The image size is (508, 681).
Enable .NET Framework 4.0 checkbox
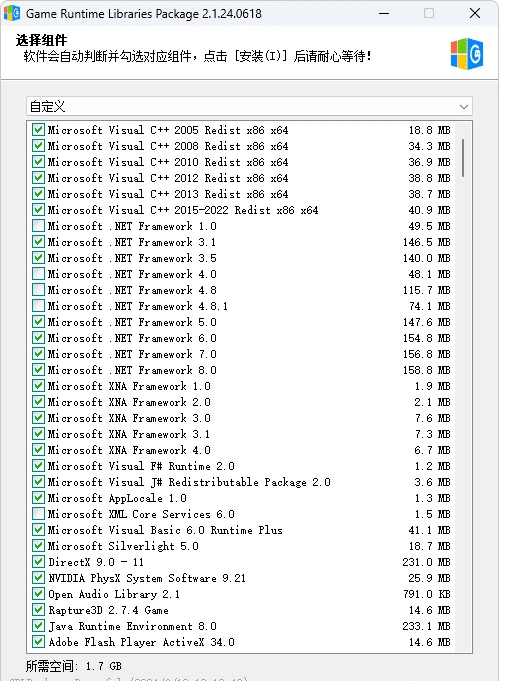(x=38, y=274)
